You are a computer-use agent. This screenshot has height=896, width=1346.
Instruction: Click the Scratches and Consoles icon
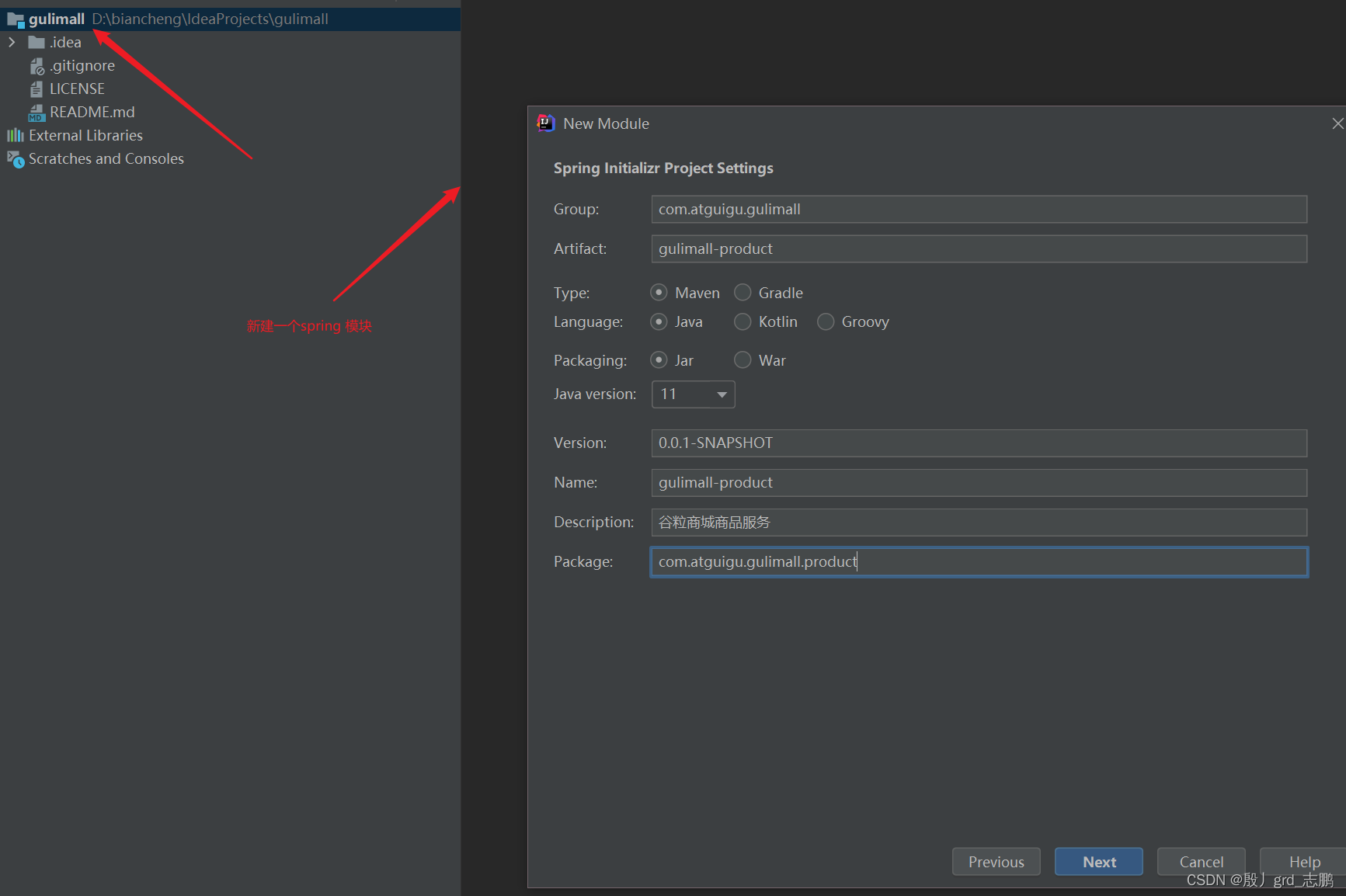point(16,159)
